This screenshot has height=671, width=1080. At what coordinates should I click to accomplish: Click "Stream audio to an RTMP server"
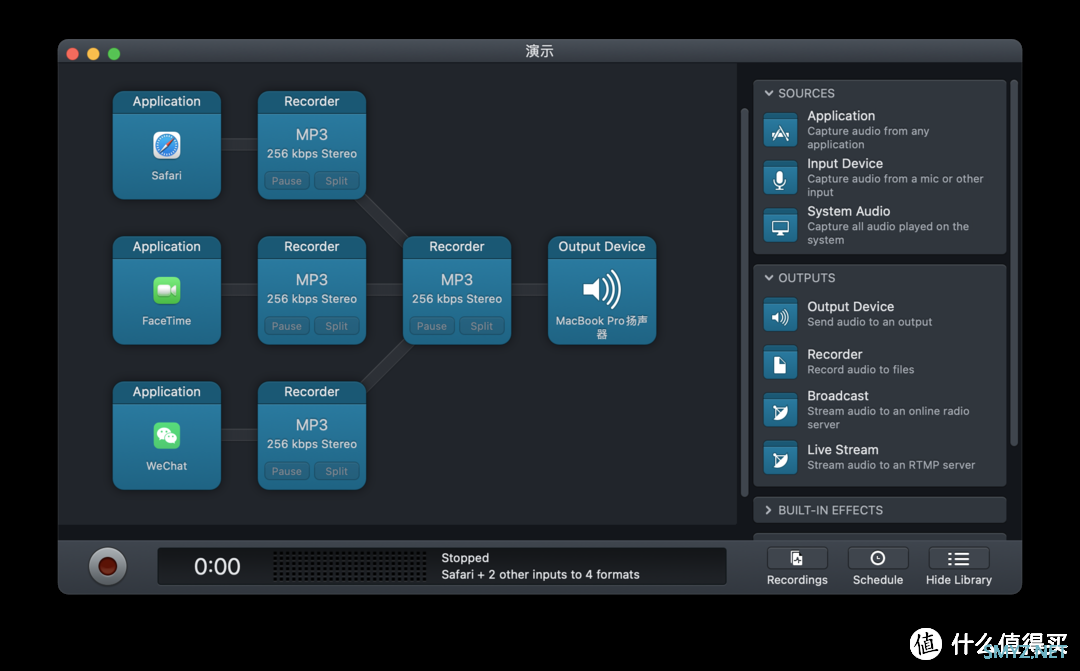(891, 465)
